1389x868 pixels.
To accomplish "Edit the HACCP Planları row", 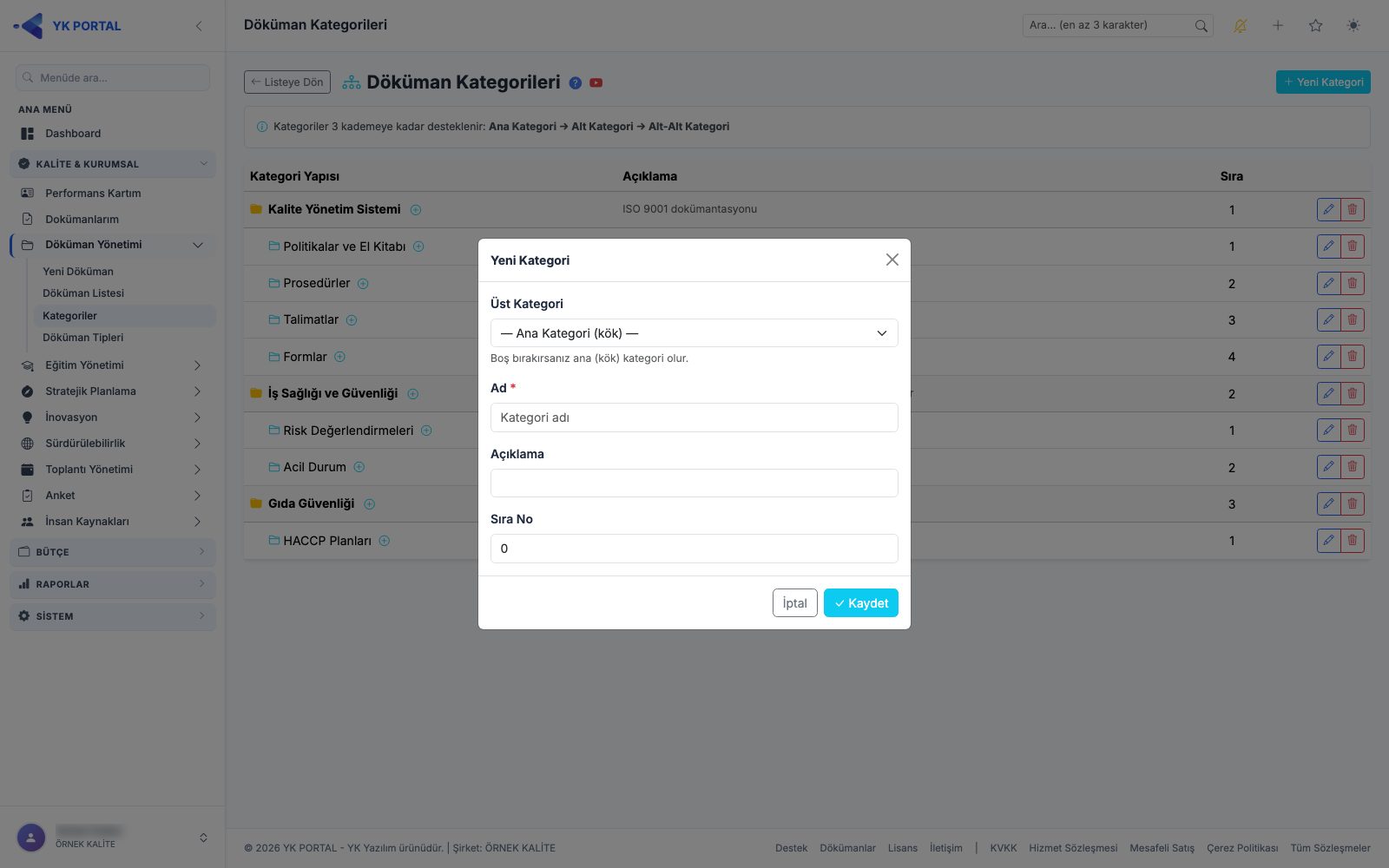I will pos(1328,540).
